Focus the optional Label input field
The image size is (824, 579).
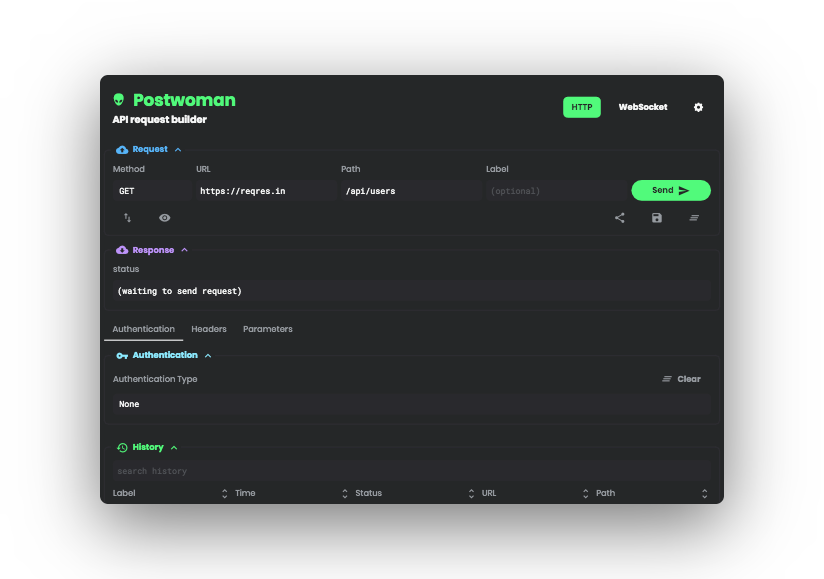pyautogui.click(x=555, y=191)
